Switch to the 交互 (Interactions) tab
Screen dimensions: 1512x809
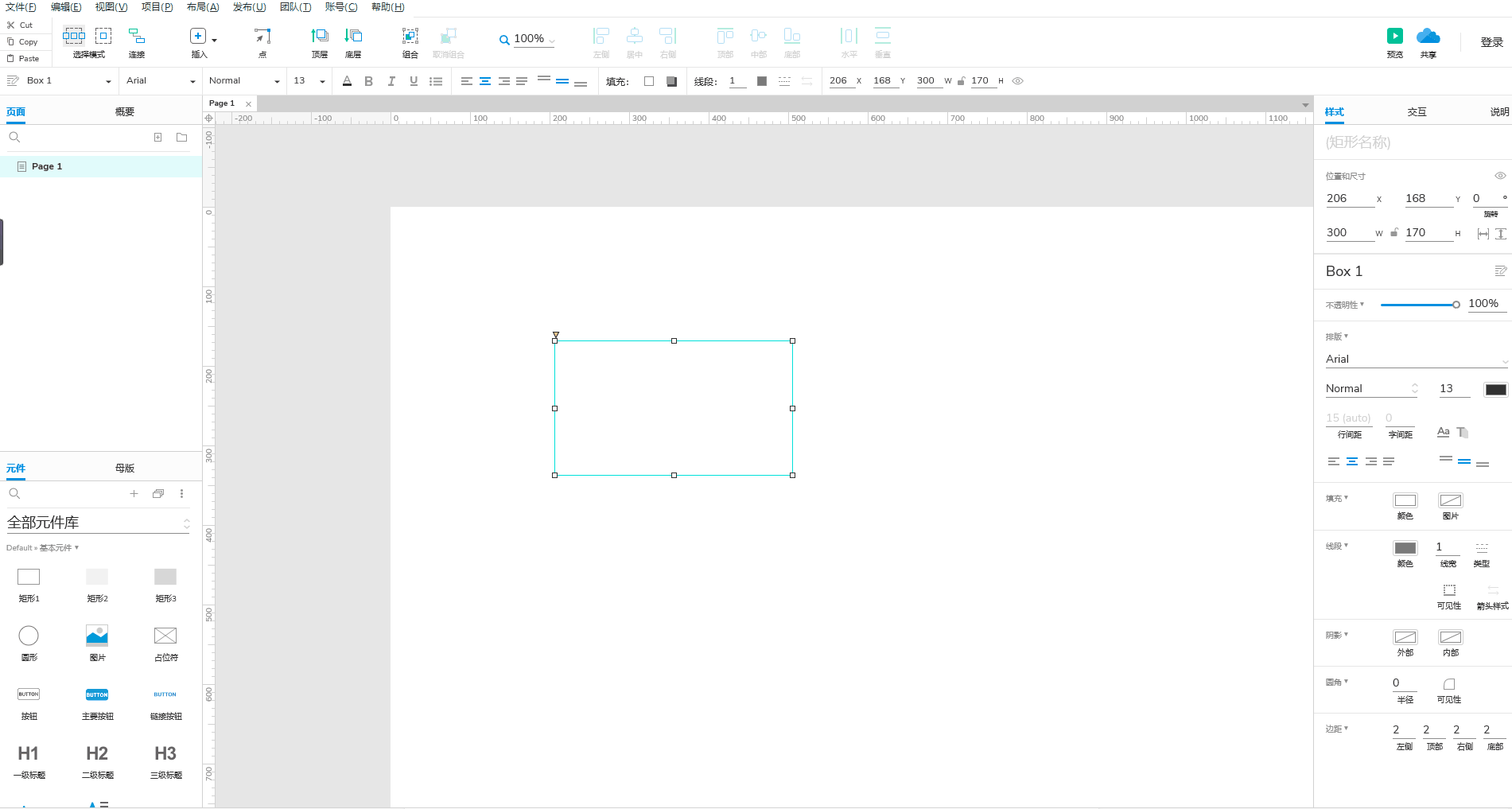1417,112
